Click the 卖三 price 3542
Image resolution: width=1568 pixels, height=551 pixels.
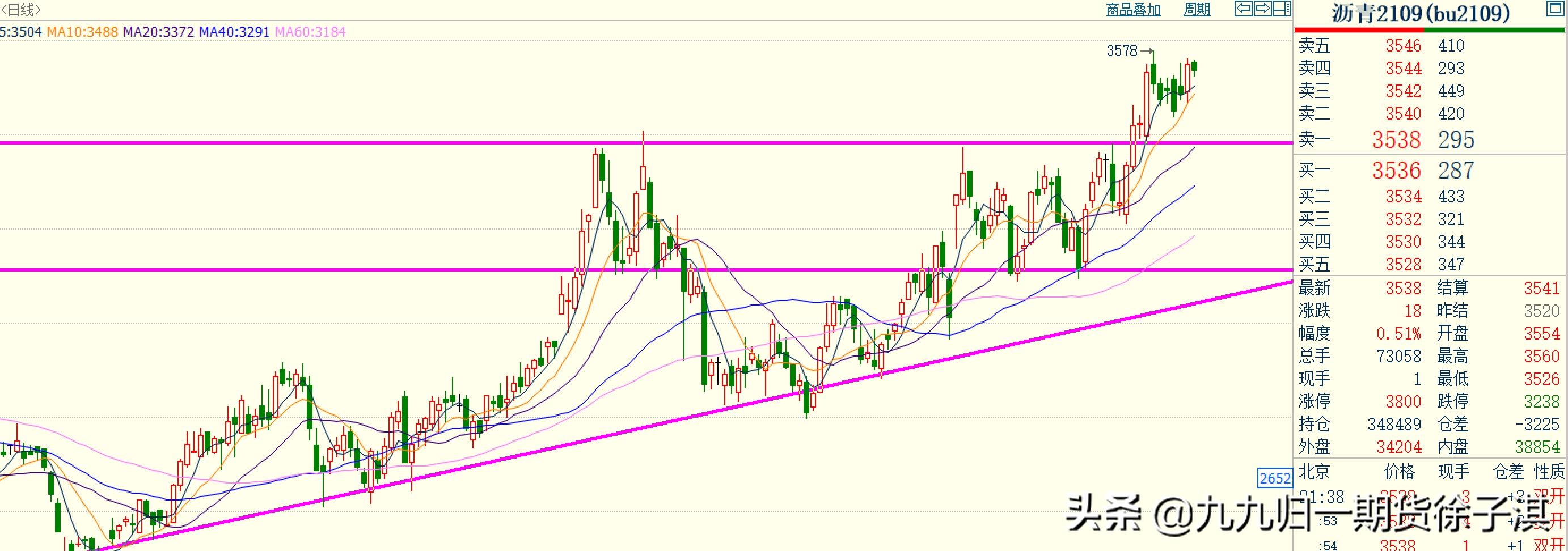[1403, 91]
